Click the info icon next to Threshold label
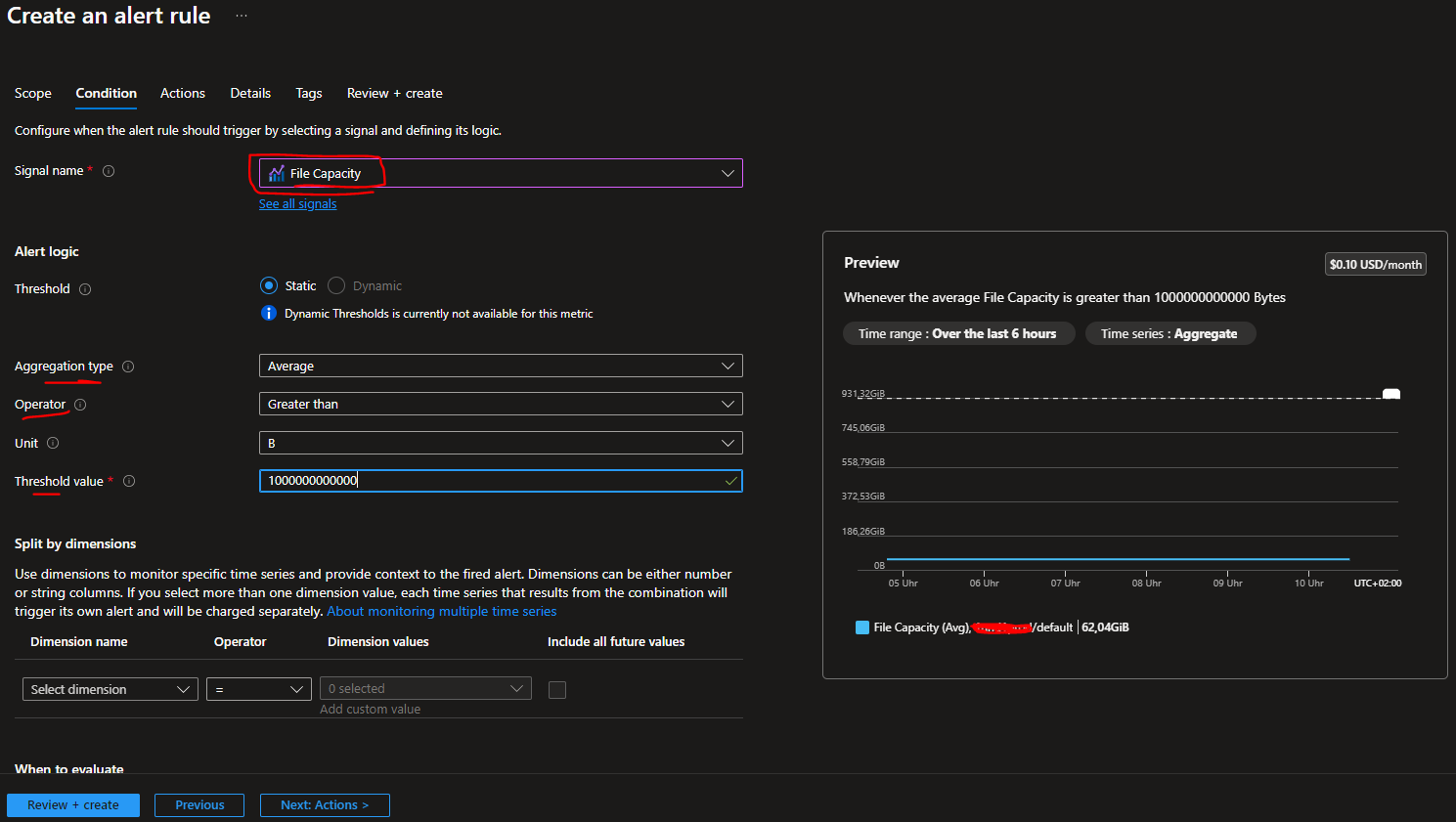The image size is (1456, 822). 85,289
